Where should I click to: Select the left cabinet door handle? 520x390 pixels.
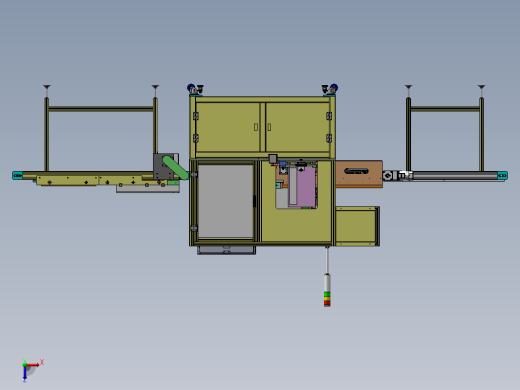point(256,127)
